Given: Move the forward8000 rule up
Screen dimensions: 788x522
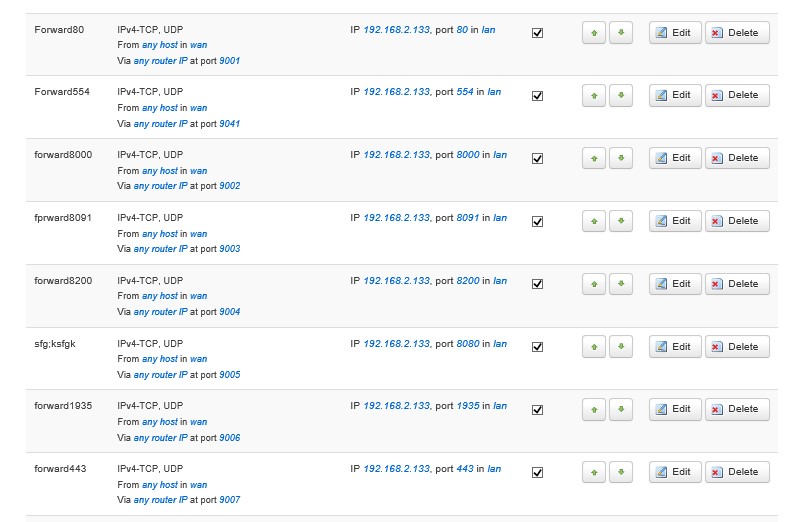Looking at the screenshot, I should coord(594,158).
